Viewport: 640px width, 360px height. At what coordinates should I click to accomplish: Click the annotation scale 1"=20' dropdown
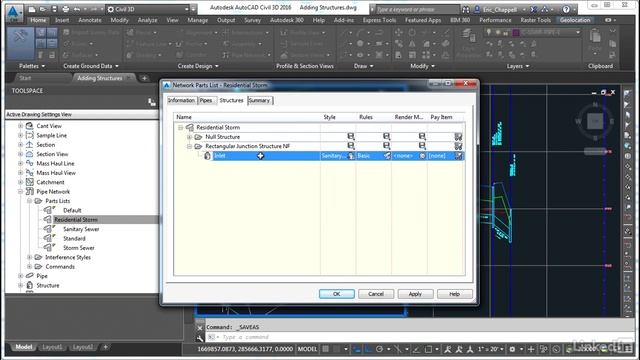click(490, 349)
